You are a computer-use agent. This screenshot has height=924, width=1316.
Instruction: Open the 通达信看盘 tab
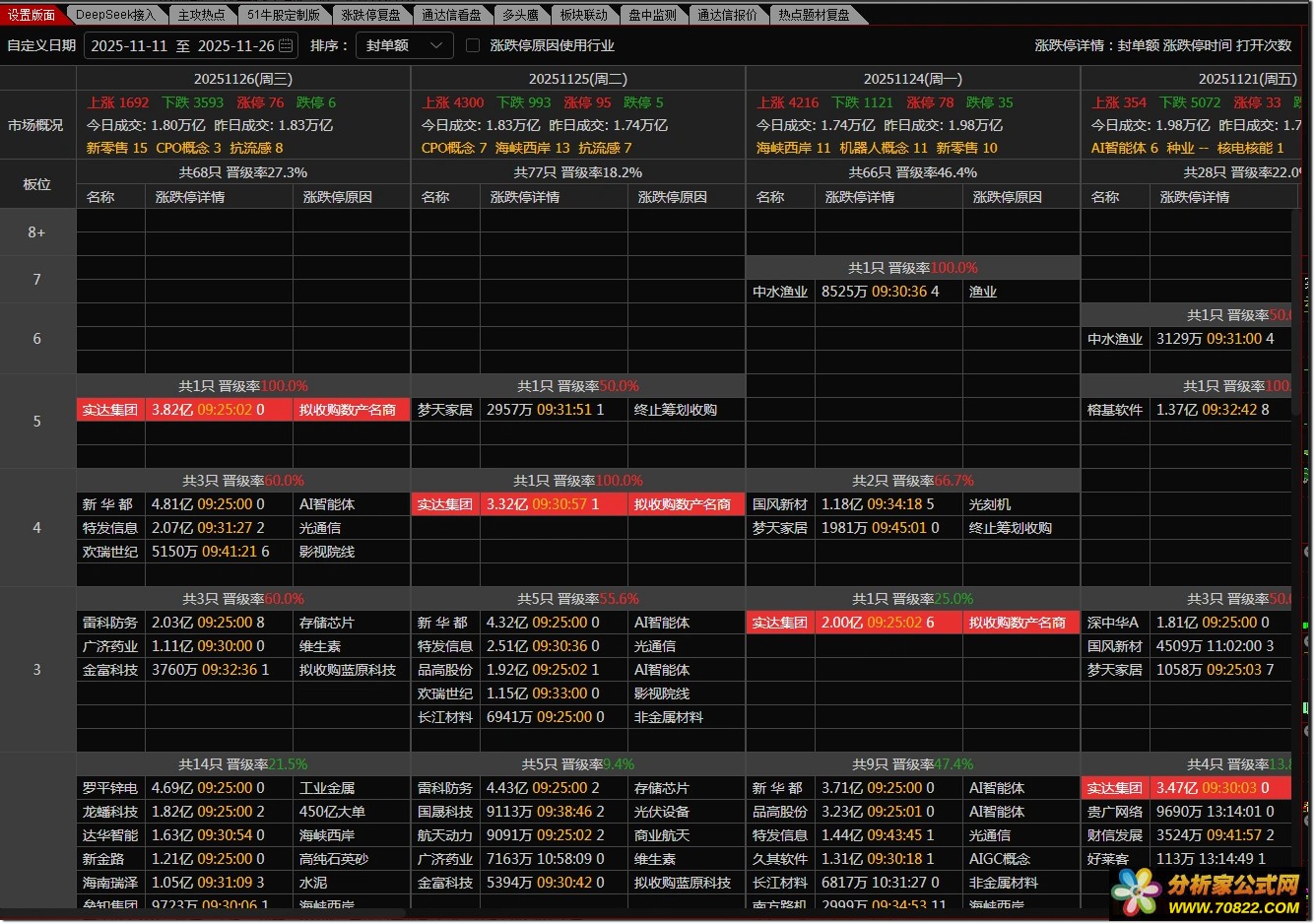pos(451,15)
